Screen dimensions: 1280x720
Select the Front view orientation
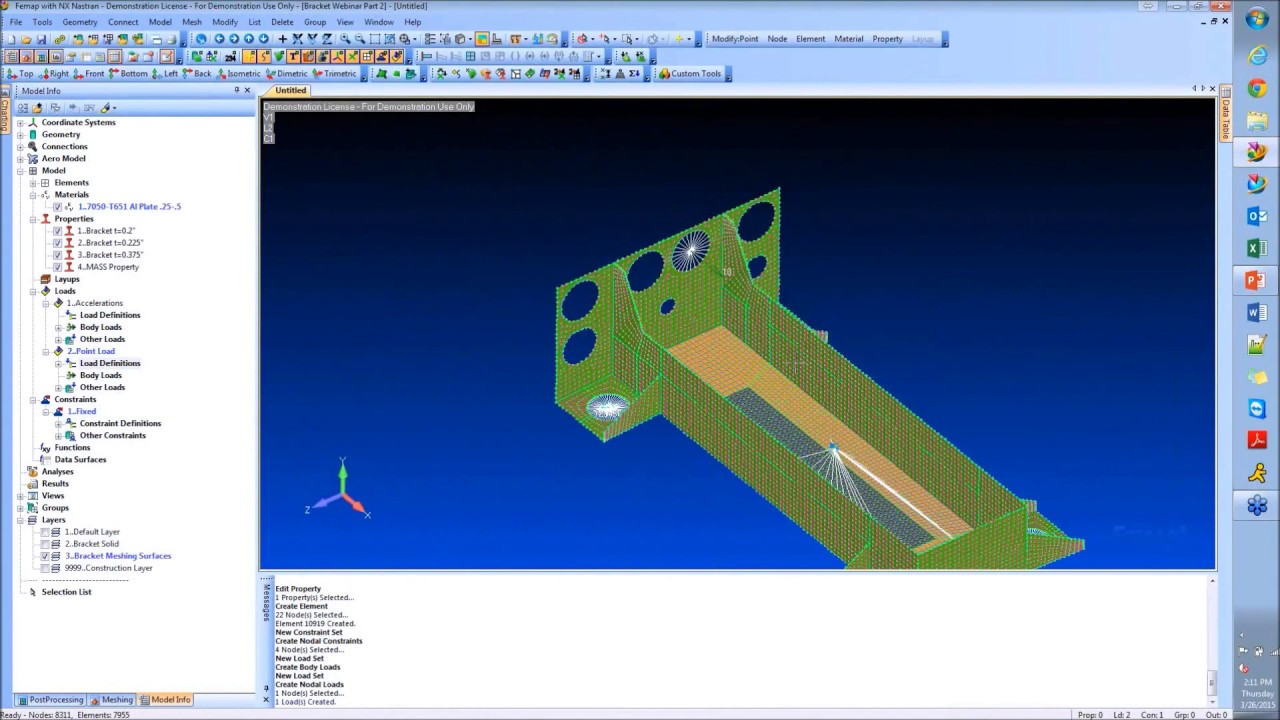click(89, 73)
